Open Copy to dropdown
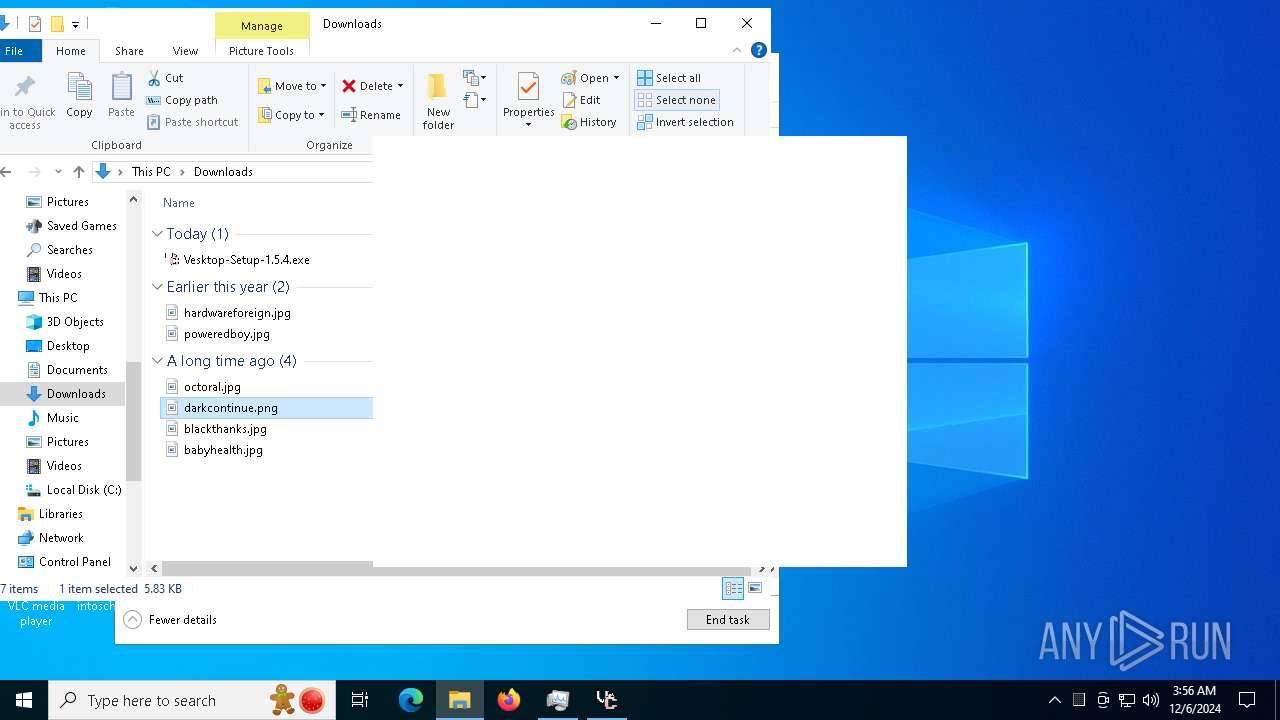The width and height of the screenshot is (1280, 720). pyautogui.click(x=291, y=115)
